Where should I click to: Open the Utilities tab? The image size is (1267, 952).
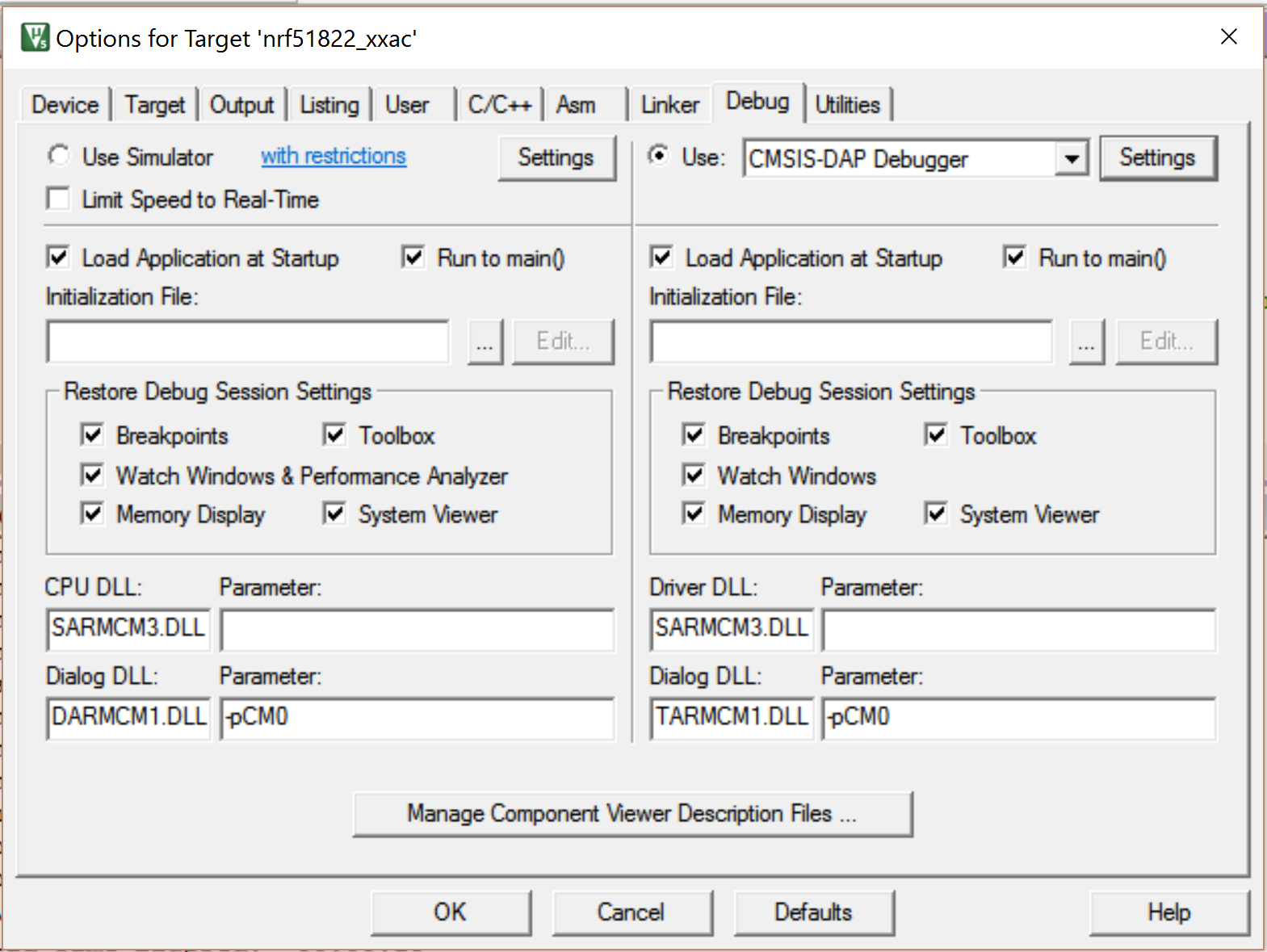pos(847,105)
